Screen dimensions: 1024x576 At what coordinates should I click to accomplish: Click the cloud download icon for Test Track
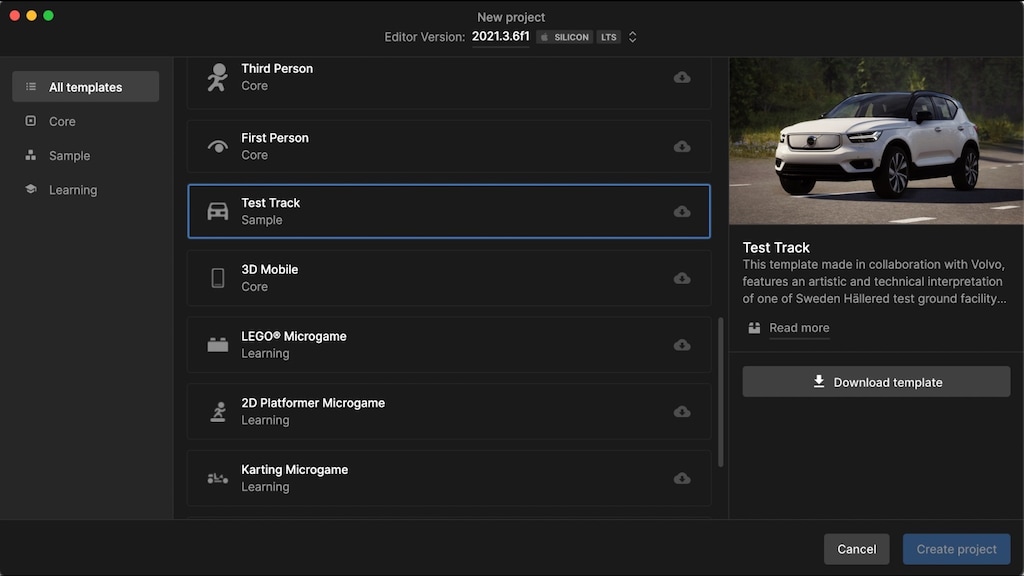click(682, 211)
